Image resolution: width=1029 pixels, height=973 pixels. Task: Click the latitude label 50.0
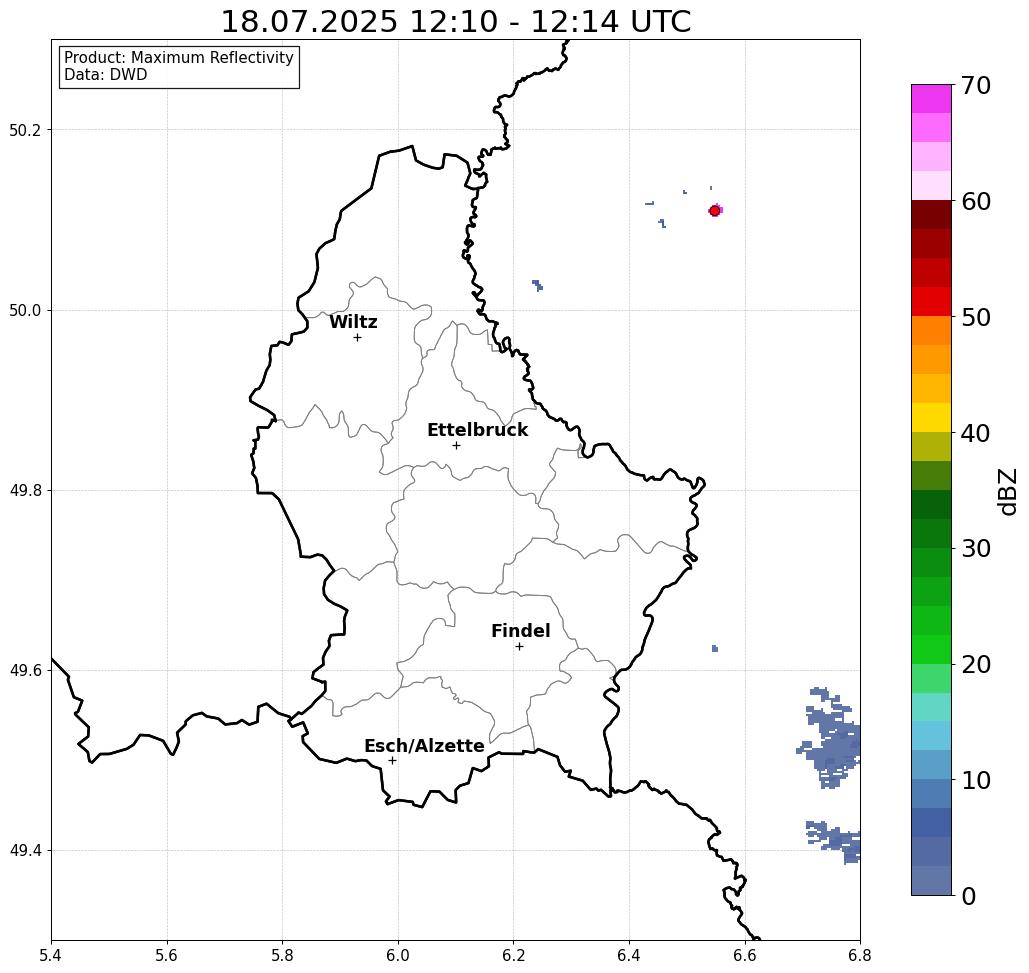click(25, 310)
